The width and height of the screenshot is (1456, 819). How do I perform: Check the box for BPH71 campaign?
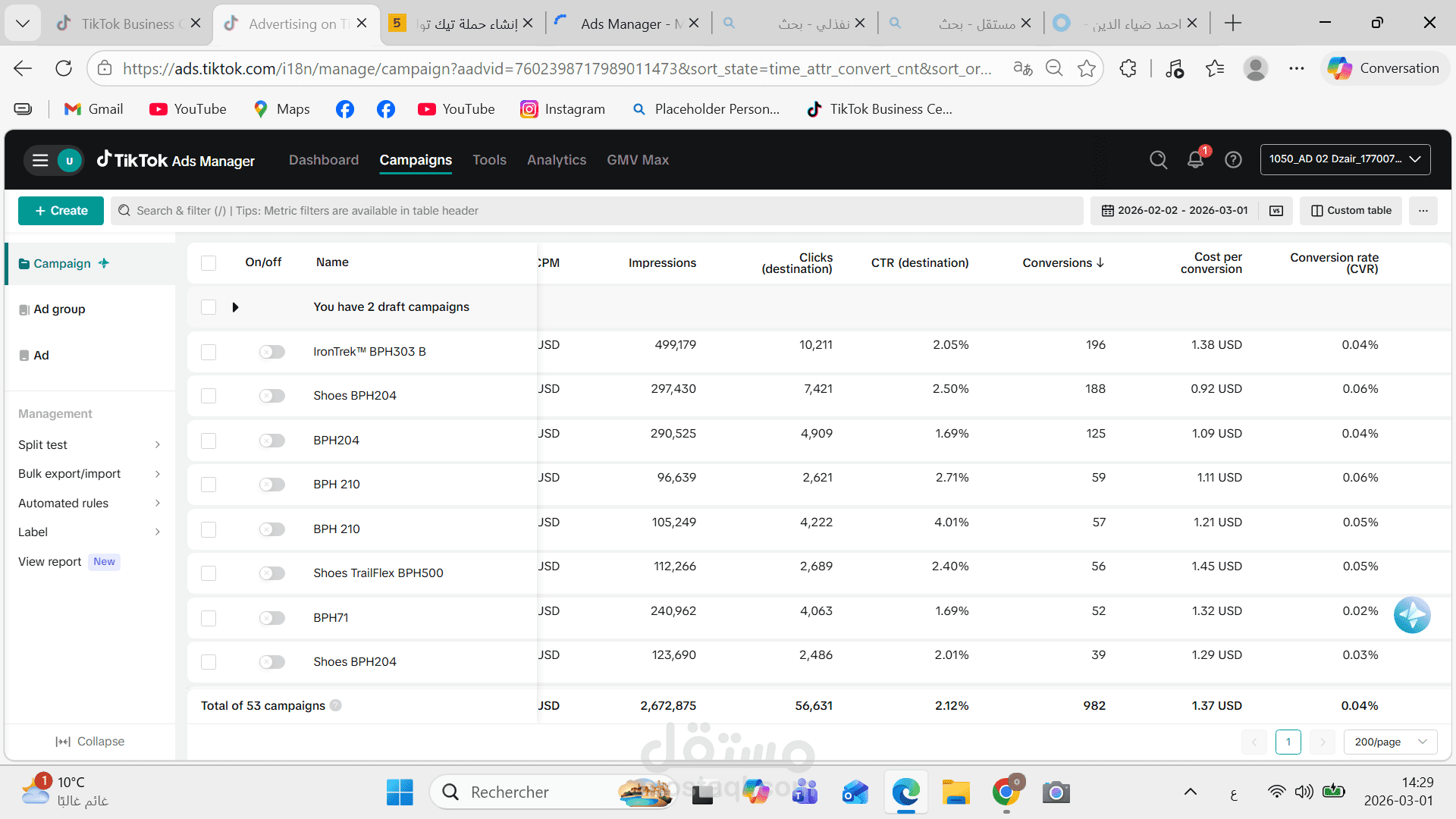point(209,618)
